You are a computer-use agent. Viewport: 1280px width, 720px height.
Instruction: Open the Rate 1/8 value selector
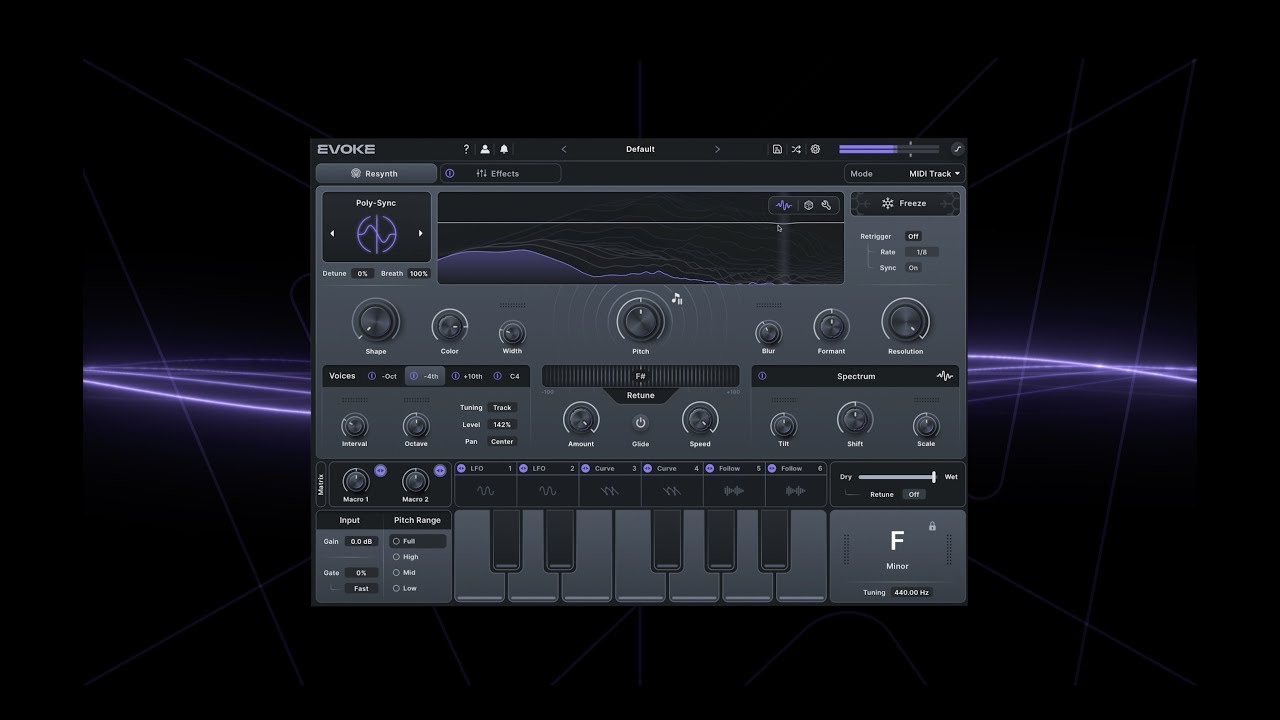click(x=921, y=252)
